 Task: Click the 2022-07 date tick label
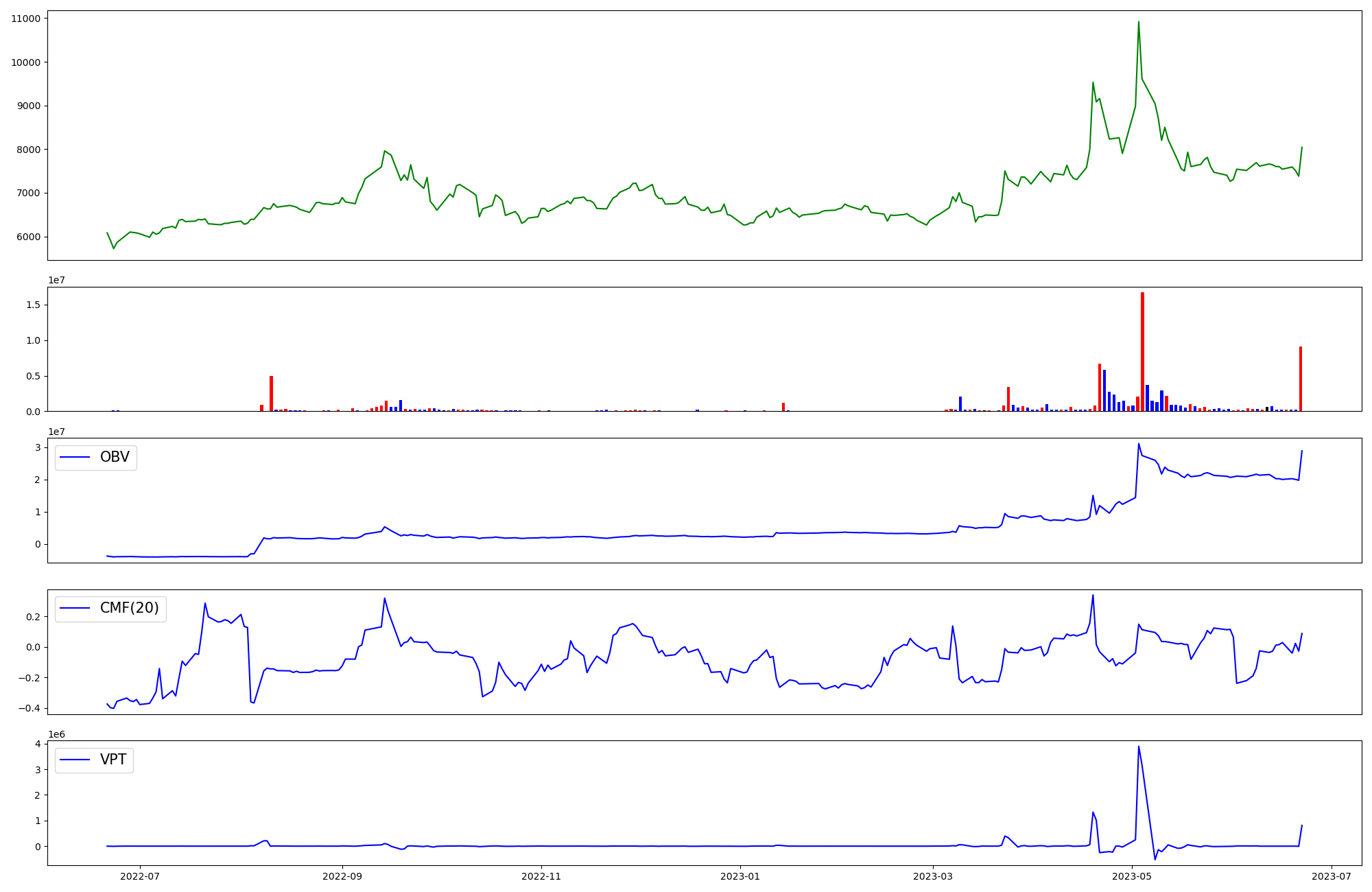(140, 876)
